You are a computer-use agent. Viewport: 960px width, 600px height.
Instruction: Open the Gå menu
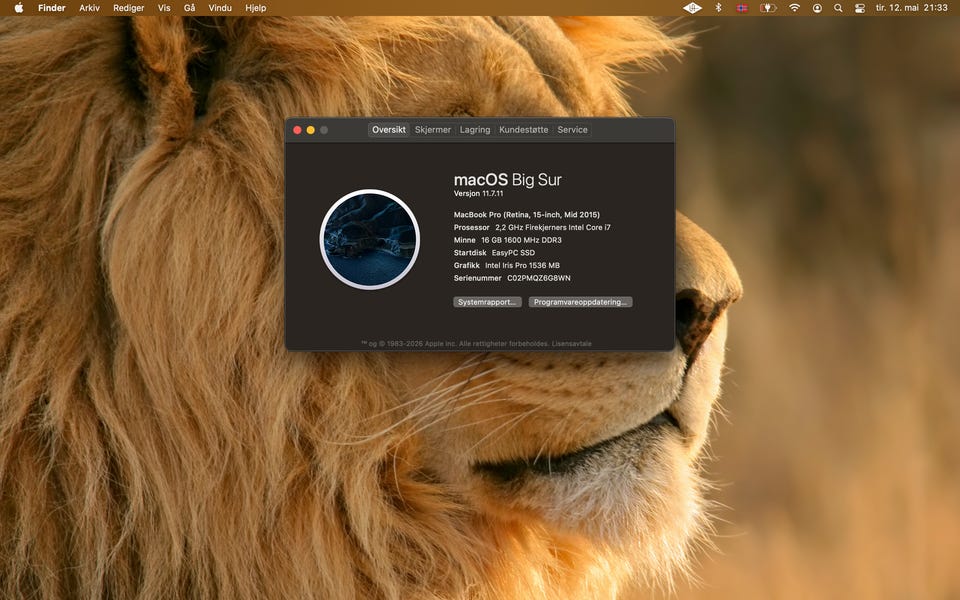pos(190,8)
